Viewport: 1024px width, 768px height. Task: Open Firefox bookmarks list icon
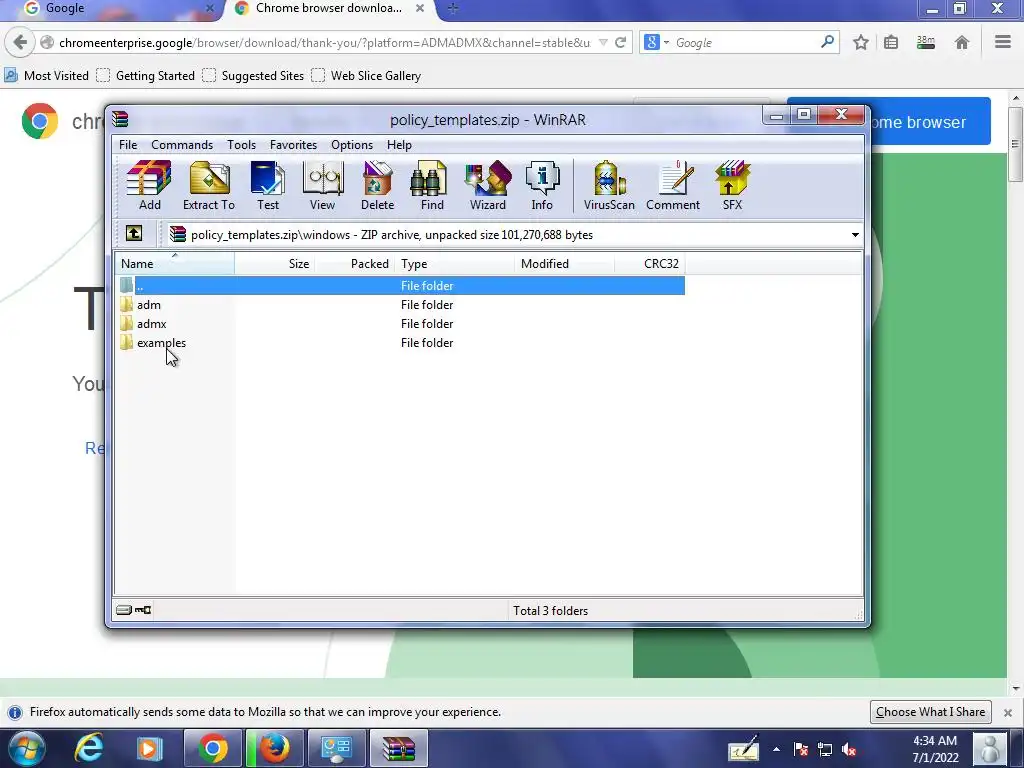pos(891,42)
